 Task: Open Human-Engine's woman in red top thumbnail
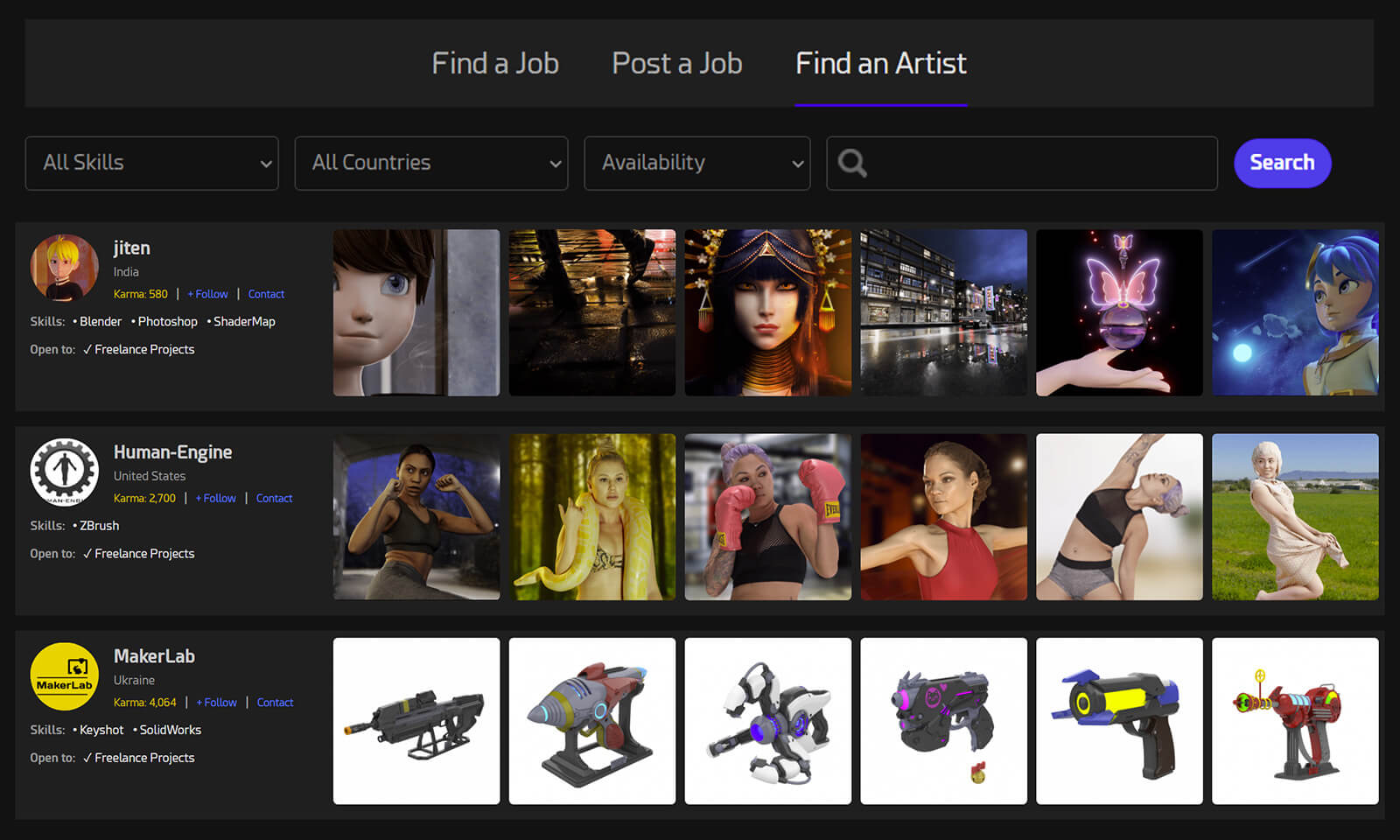coord(943,516)
